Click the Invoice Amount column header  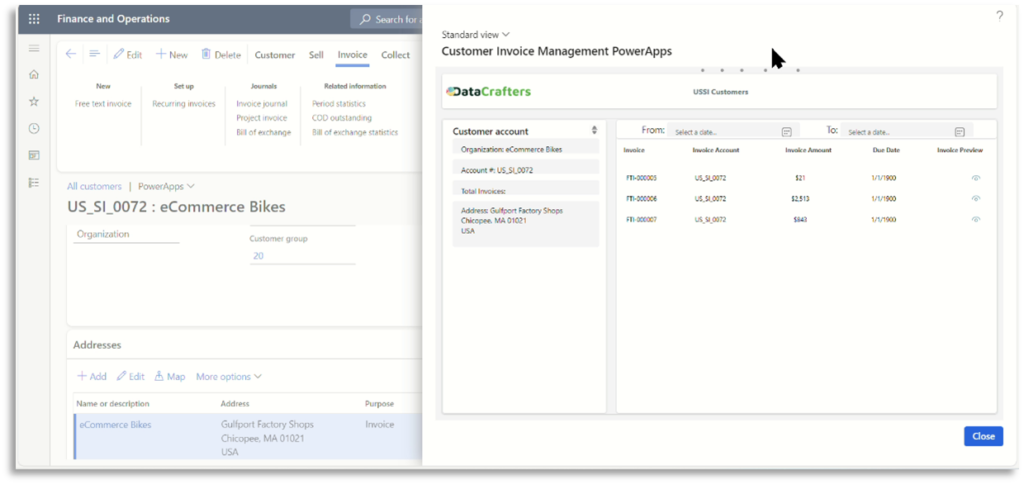tap(808, 150)
